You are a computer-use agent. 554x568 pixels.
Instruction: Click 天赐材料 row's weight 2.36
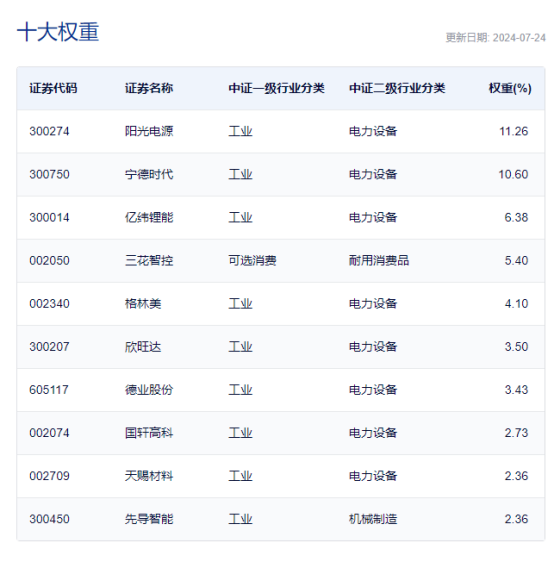point(516,476)
